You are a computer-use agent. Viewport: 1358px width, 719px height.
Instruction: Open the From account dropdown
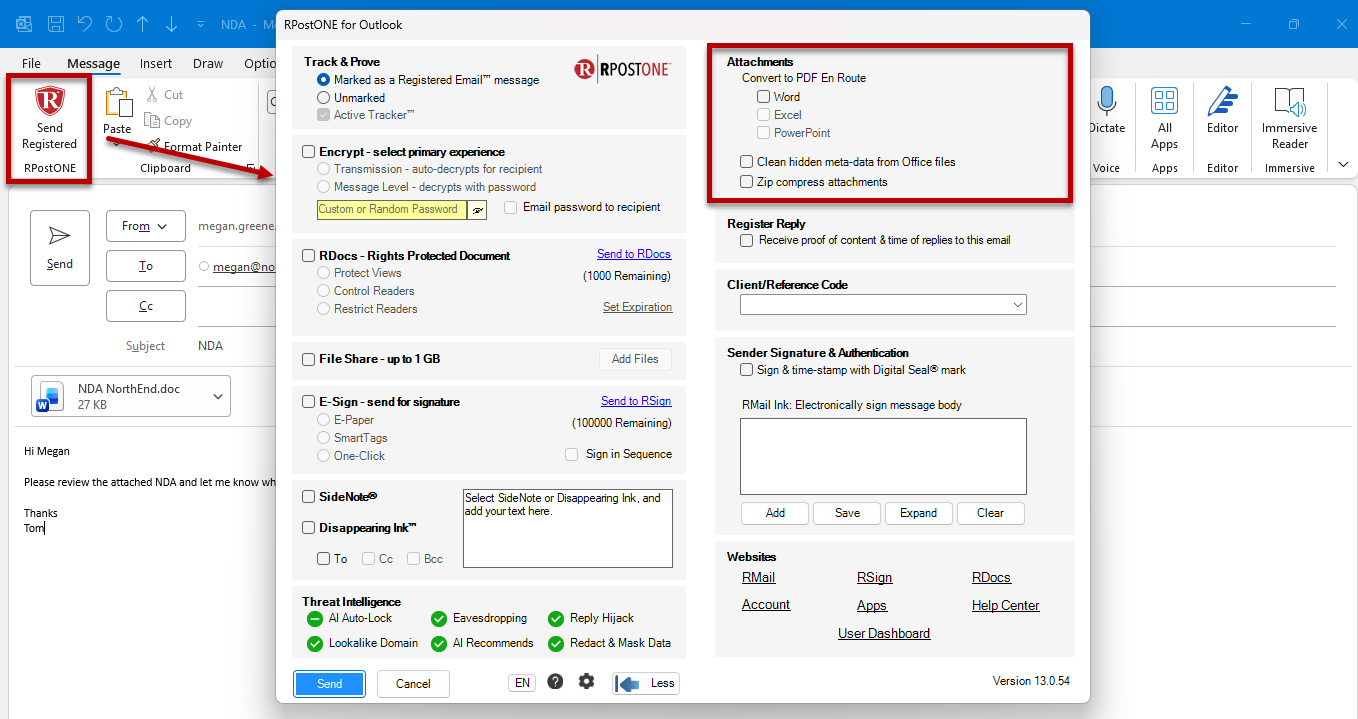[145, 226]
